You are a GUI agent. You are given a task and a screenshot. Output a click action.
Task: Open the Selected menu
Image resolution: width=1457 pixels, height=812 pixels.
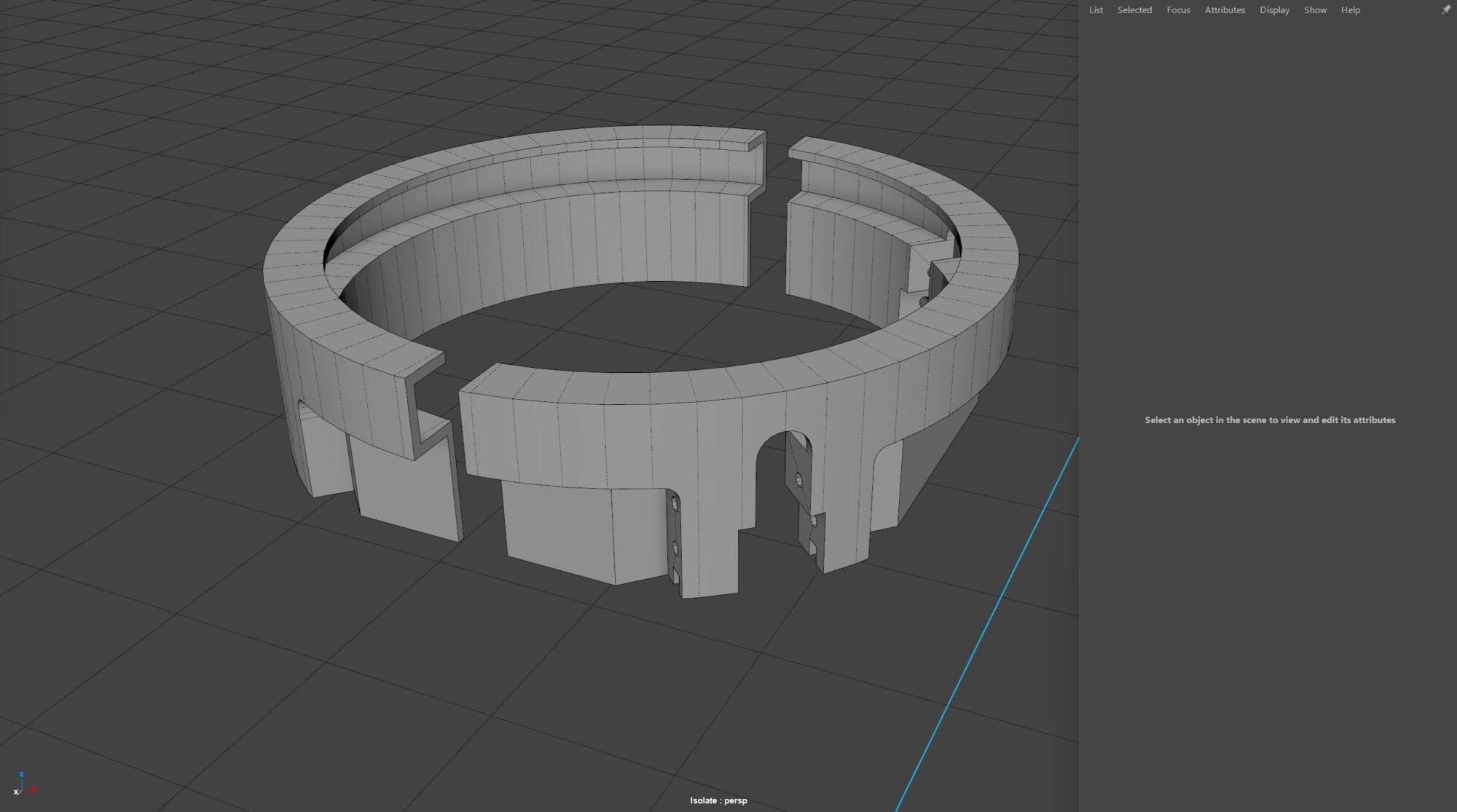pos(1134,9)
